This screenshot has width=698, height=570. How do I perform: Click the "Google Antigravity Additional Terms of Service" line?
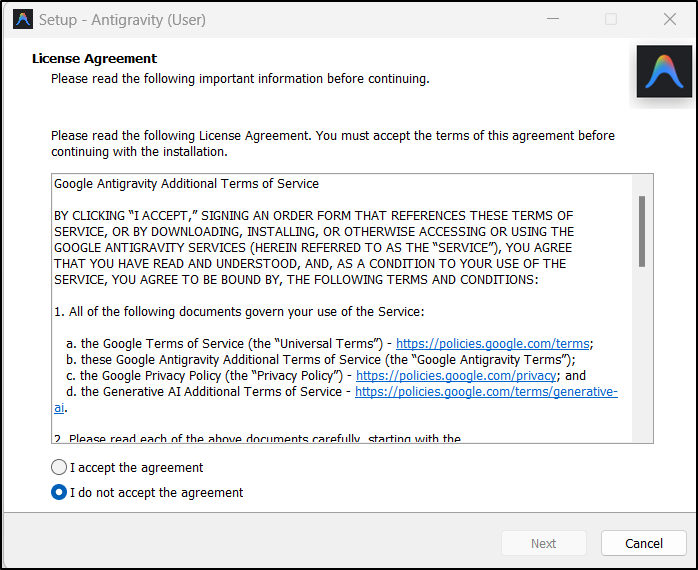pyautogui.click(x=186, y=184)
